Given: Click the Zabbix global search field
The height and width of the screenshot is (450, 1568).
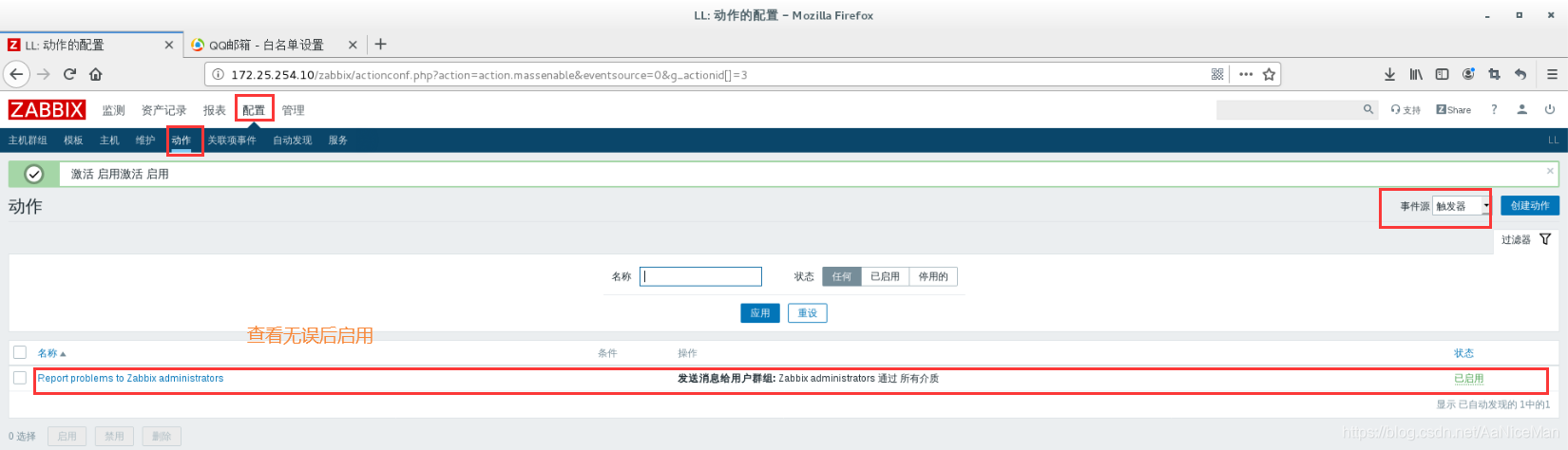Looking at the screenshot, I should 1289,110.
